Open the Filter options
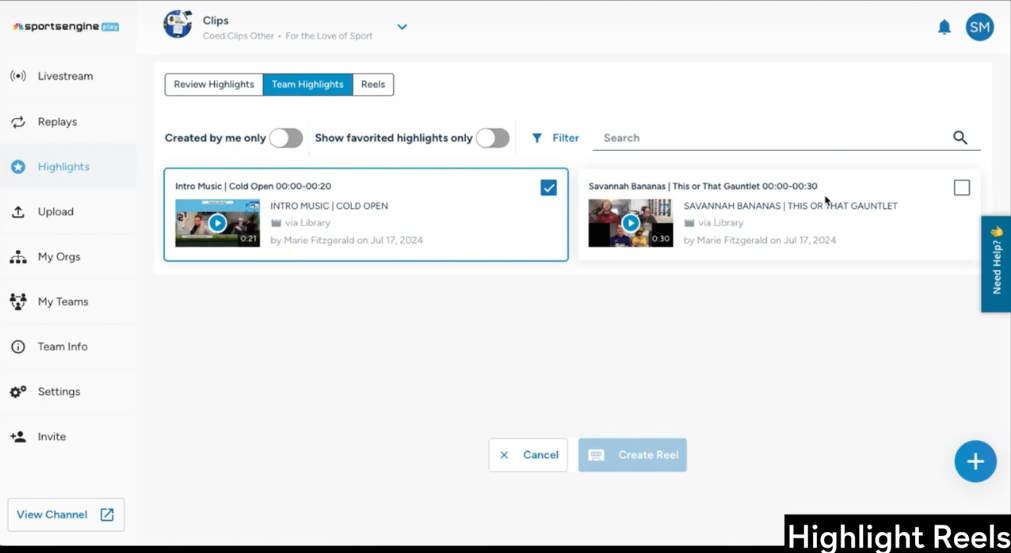1011x553 pixels. point(555,138)
